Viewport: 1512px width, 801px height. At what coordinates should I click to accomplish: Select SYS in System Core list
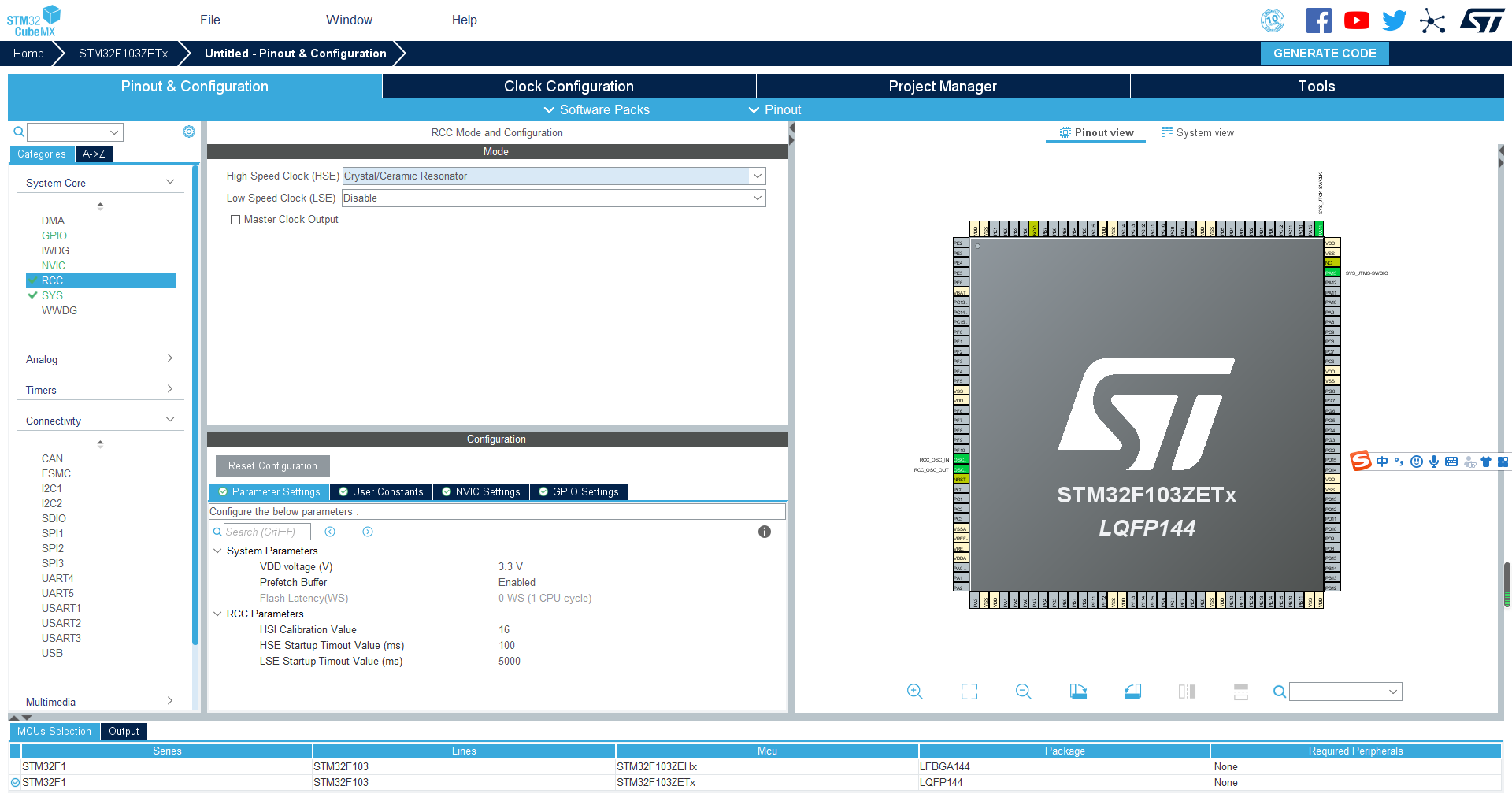[x=52, y=295]
